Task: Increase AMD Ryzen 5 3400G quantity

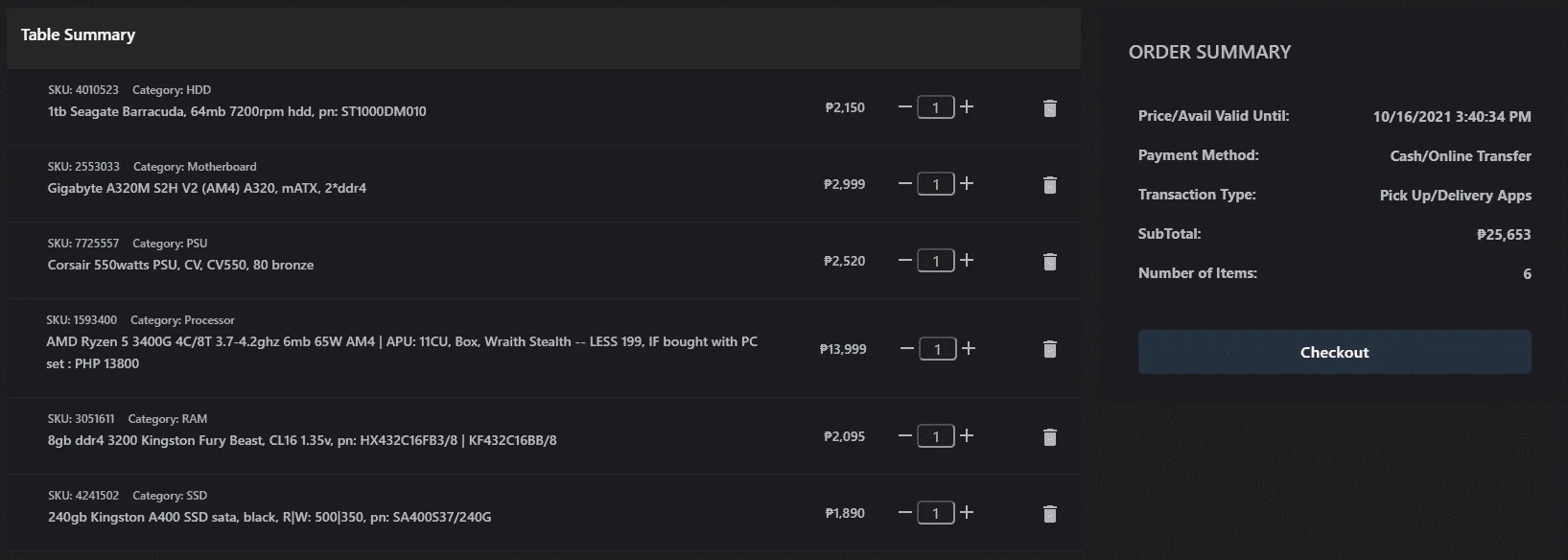Action: click(x=969, y=348)
